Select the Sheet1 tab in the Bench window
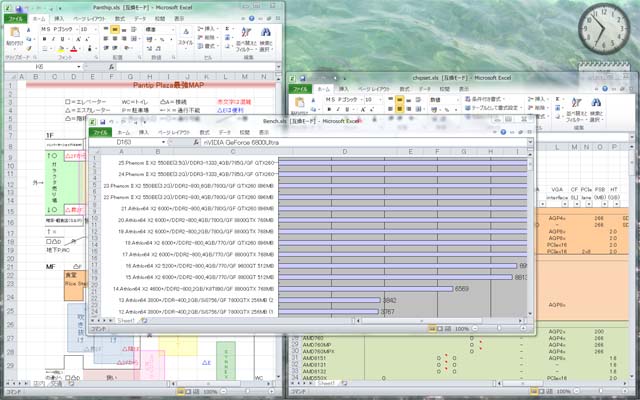This screenshot has width=640, height=400. click(x=126, y=321)
